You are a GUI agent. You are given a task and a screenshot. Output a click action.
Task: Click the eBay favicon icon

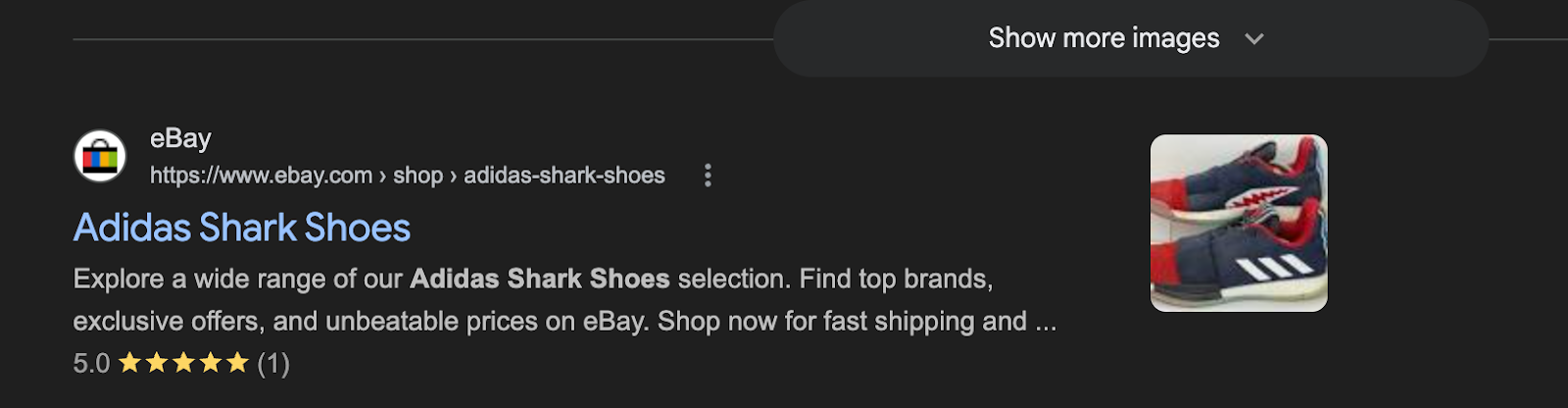[x=100, y=156]
